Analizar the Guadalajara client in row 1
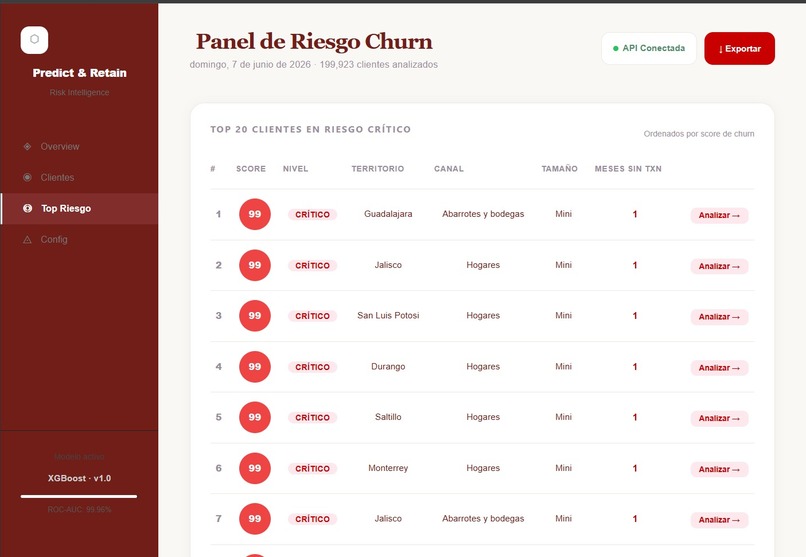The image size is (806, 557). (x=719, y=215)
